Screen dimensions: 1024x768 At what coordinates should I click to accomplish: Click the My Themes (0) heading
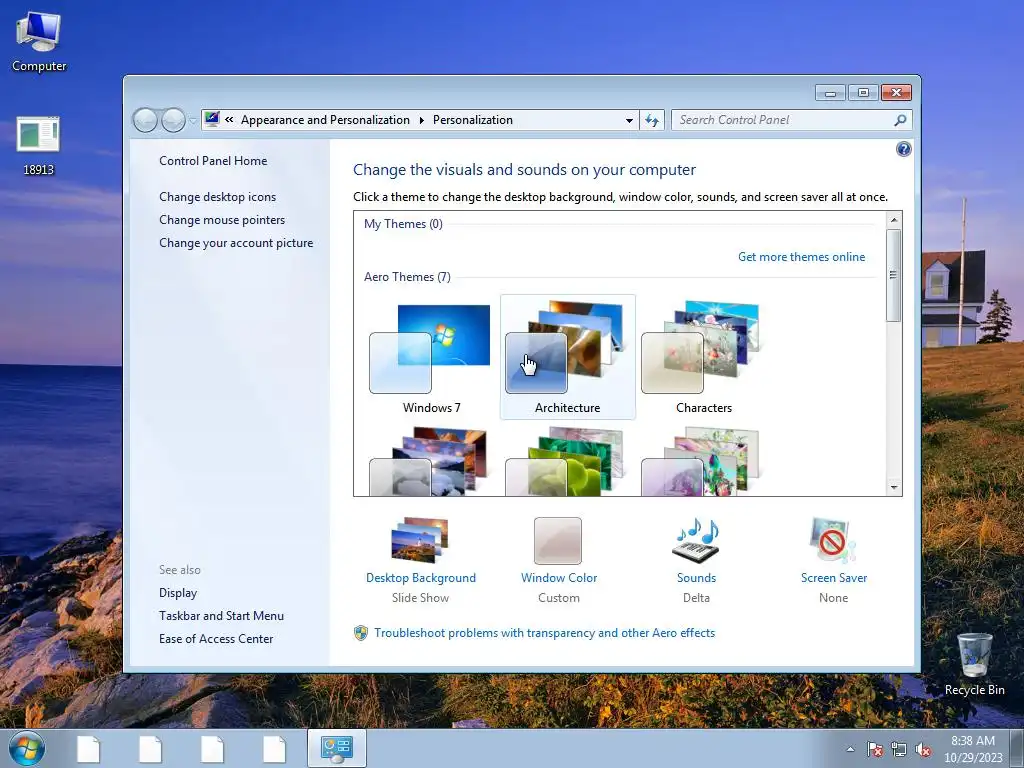403,224
